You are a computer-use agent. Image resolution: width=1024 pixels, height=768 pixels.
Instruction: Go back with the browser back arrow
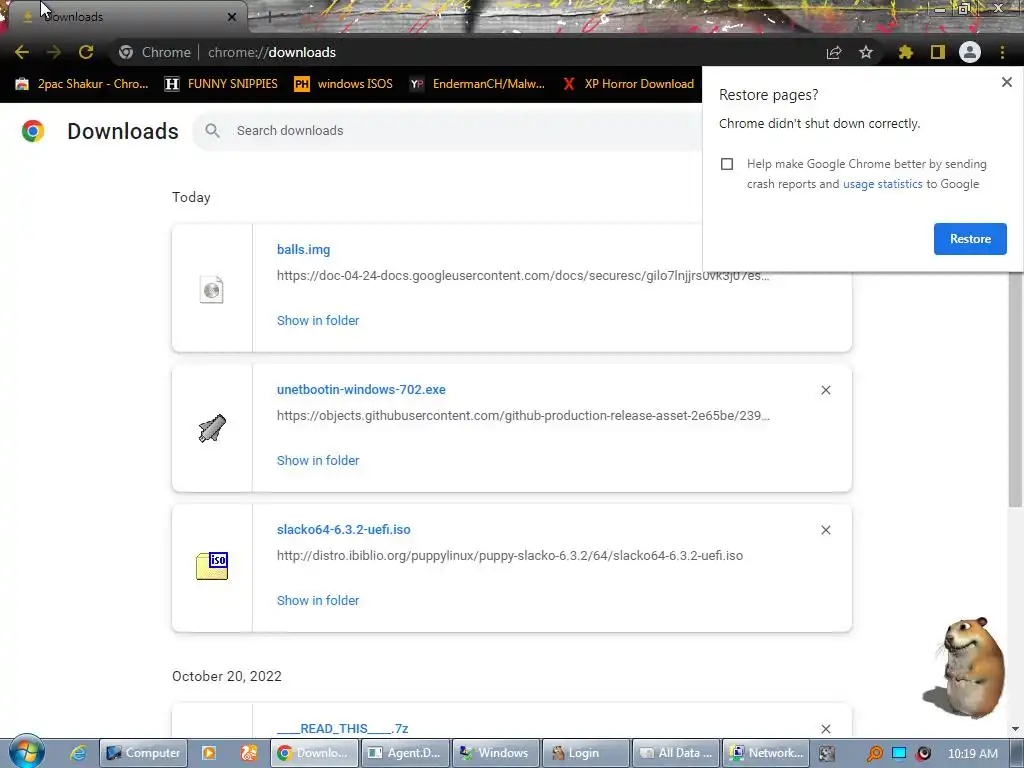(22, 52)
